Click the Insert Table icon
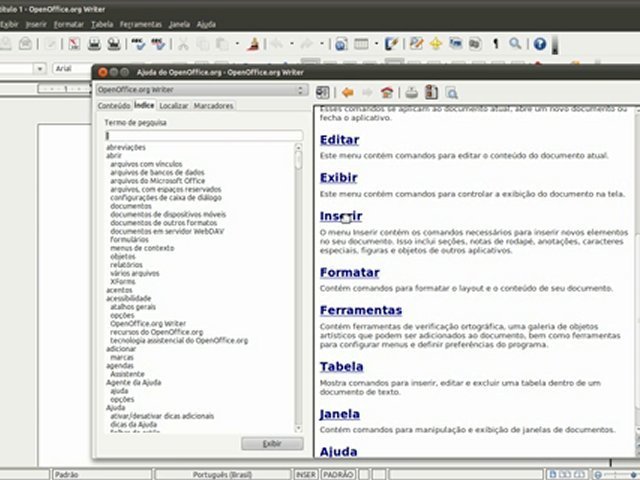640x480 pixels. coord(361,44)
